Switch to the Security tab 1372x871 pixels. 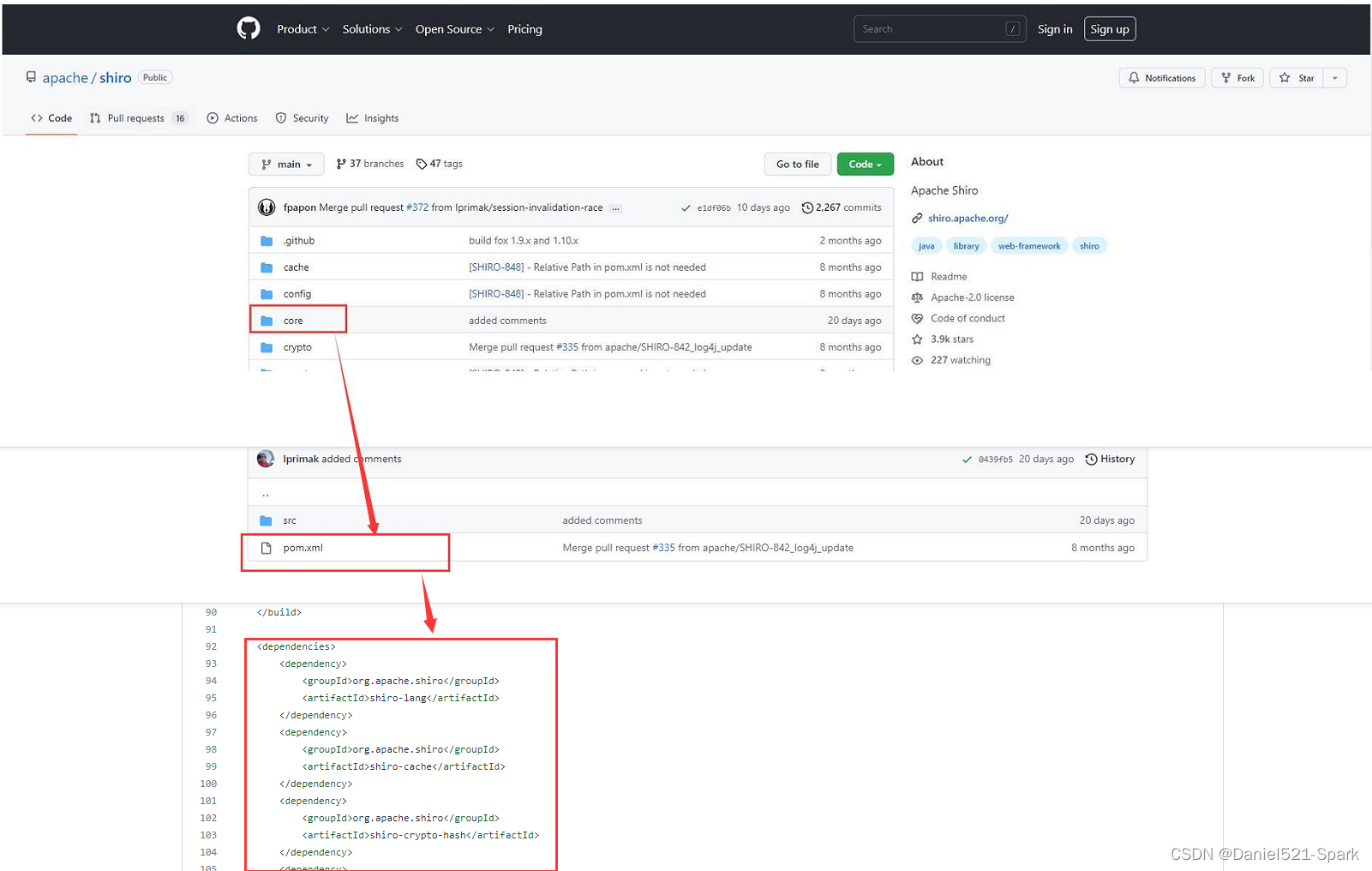pos(302,118)
